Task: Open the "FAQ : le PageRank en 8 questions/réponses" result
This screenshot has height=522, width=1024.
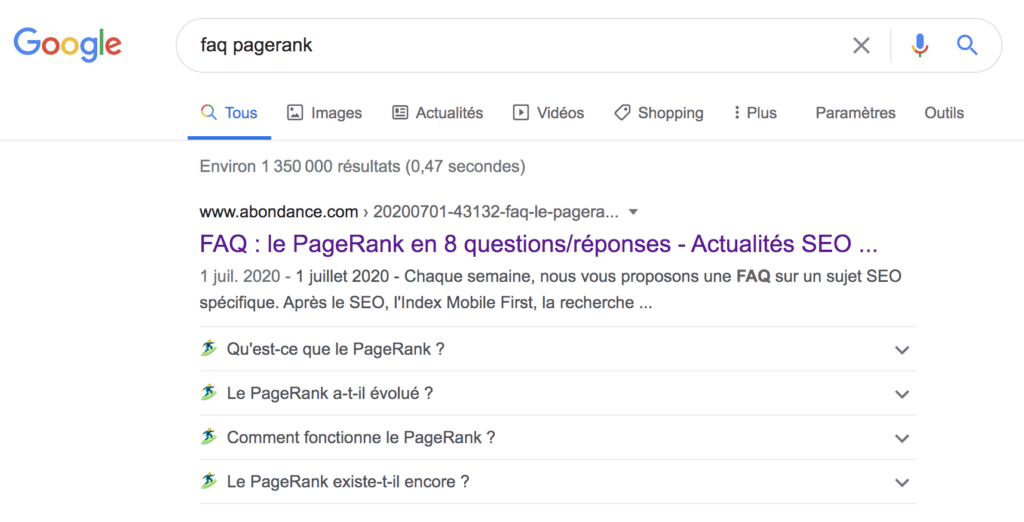Action: [x=538, y=244]
